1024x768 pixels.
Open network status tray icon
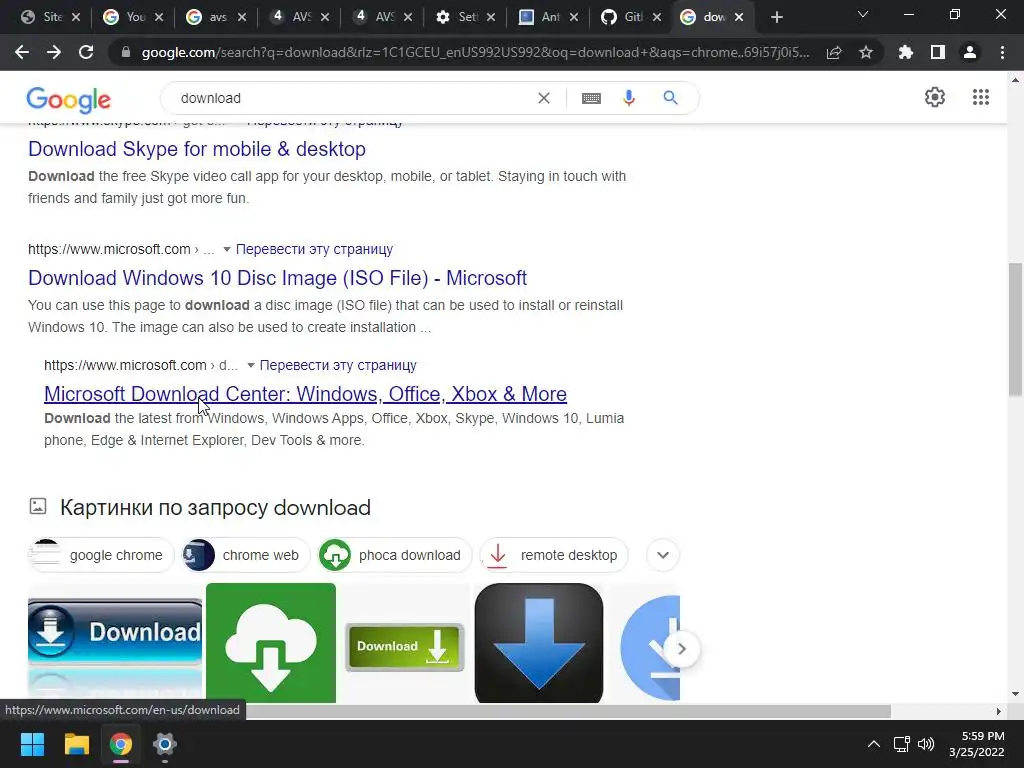902,744
